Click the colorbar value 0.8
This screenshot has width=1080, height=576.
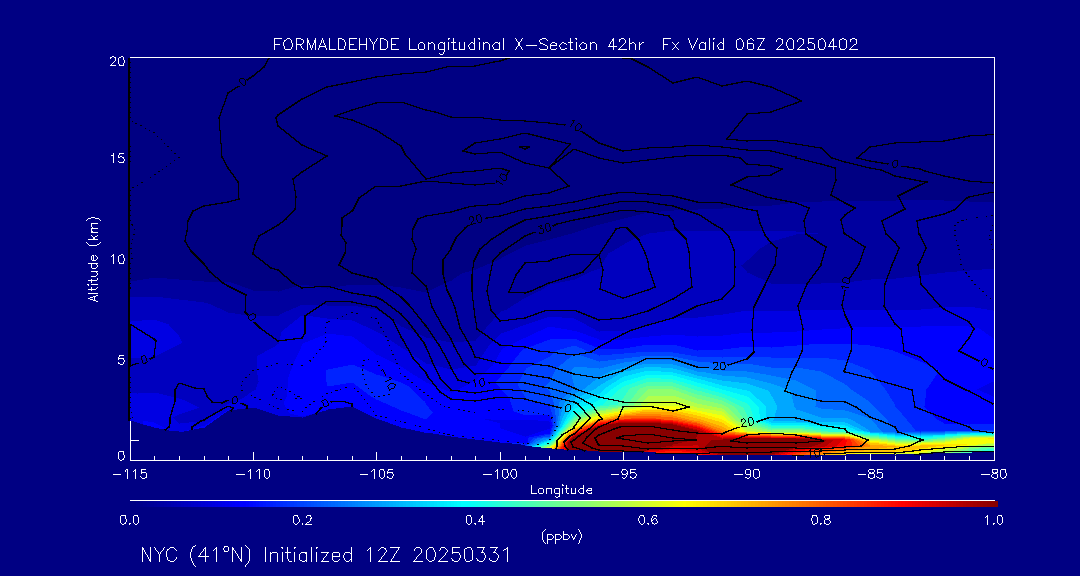point(820,520)
